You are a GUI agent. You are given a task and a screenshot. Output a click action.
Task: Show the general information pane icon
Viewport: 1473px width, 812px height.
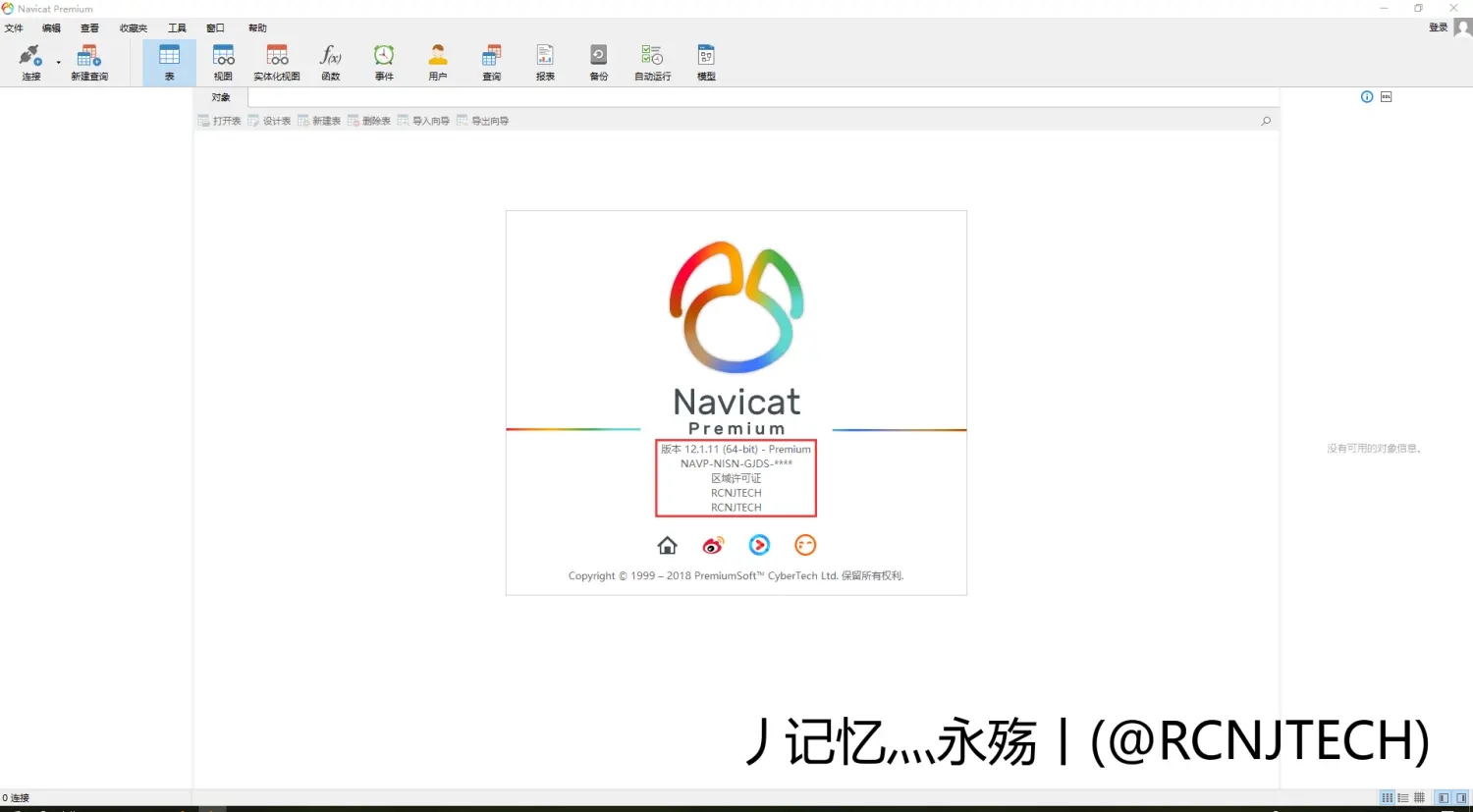click(1367, 96)
